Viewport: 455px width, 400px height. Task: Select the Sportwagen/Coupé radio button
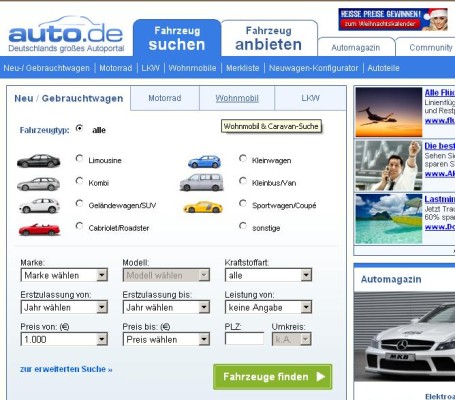pyautogui.click(x=243, y=203)
